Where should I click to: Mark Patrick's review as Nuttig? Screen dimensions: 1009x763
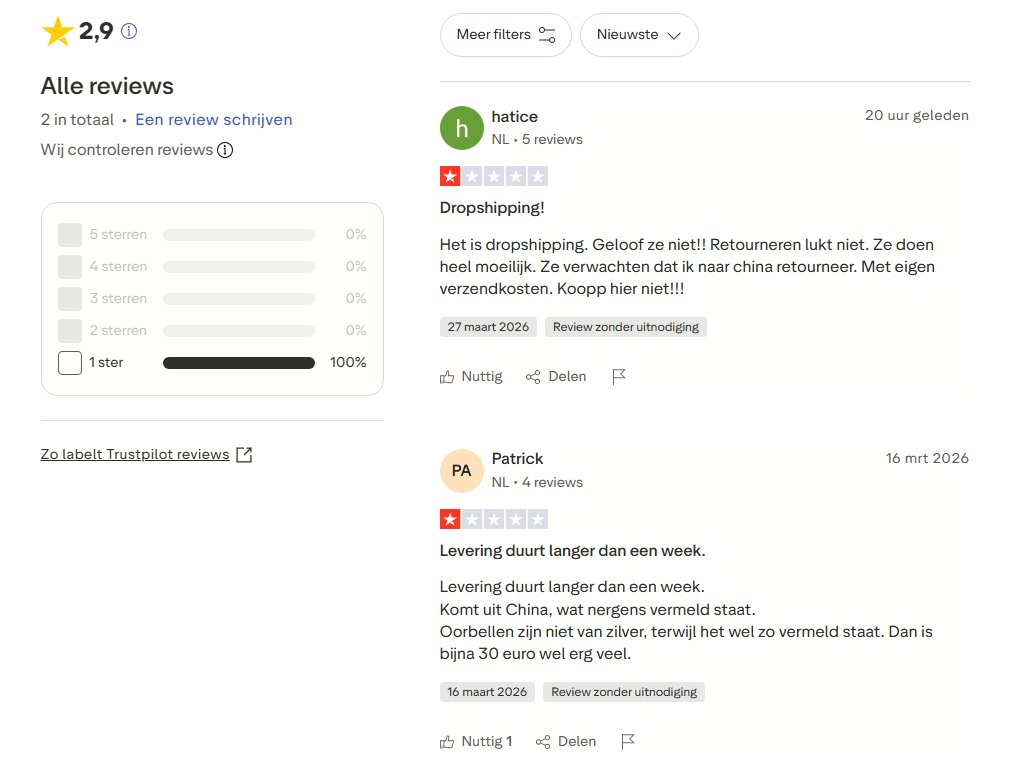[x=475, y=742]
